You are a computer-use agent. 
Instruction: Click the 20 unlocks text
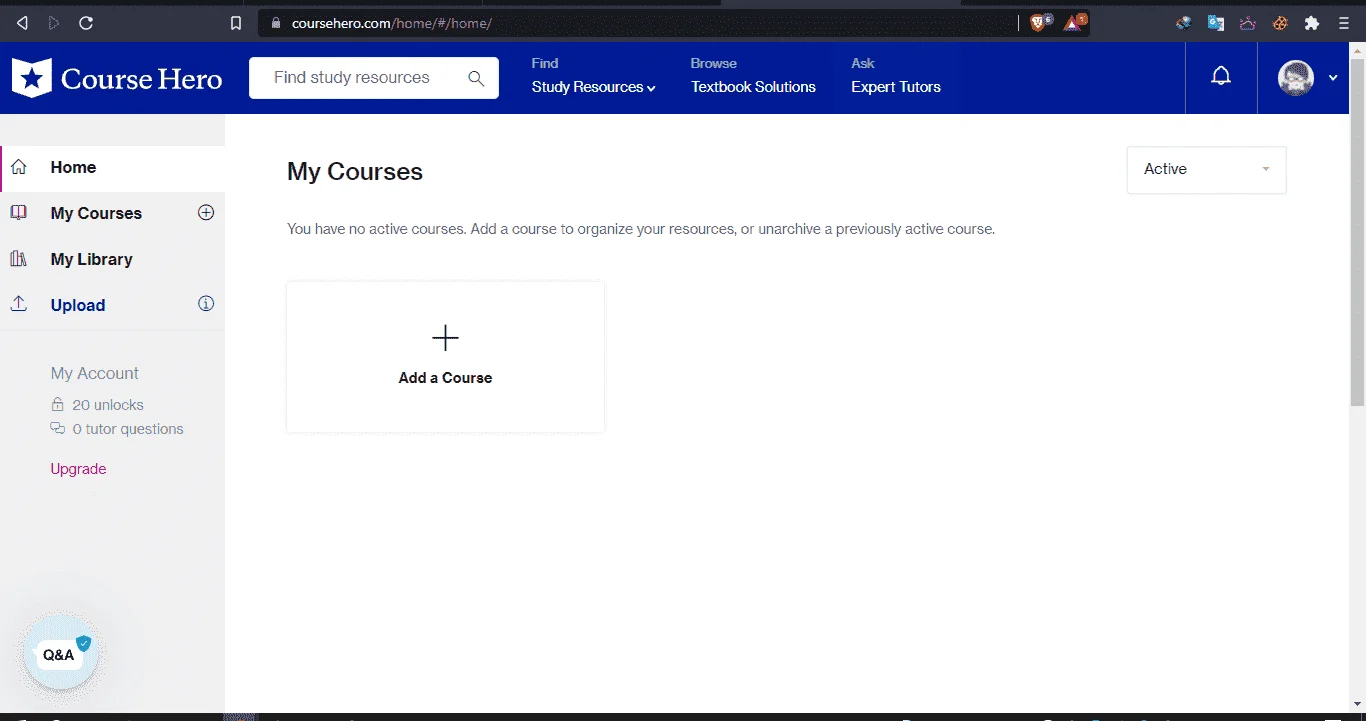pyautogui.click(x=108, y=405)
